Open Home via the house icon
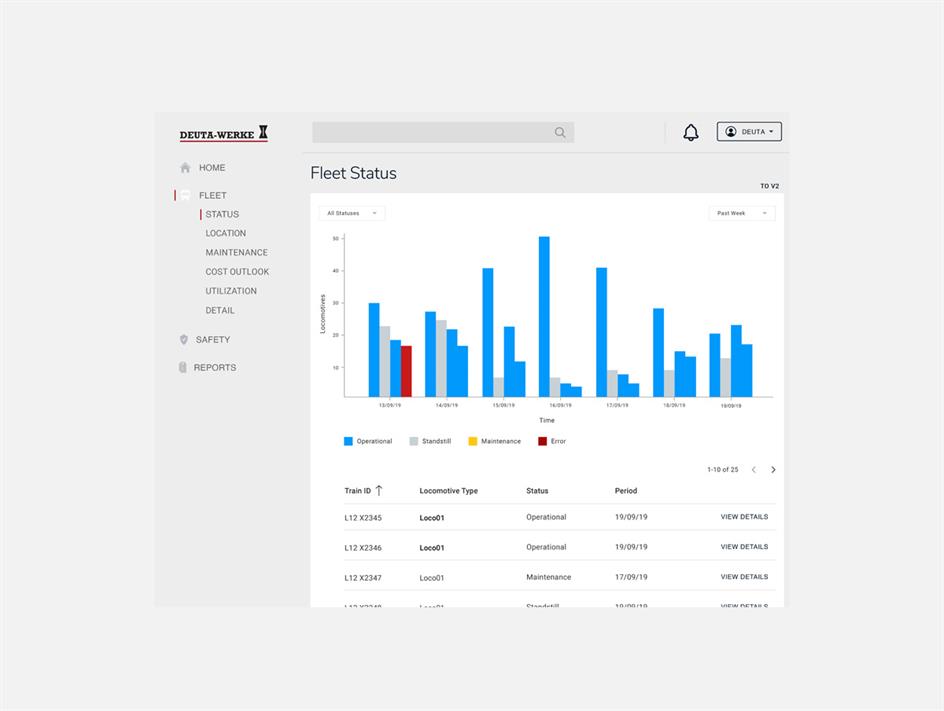Image resolution: width=944 pixels, height=711 pixels. (x=185, y=167)
